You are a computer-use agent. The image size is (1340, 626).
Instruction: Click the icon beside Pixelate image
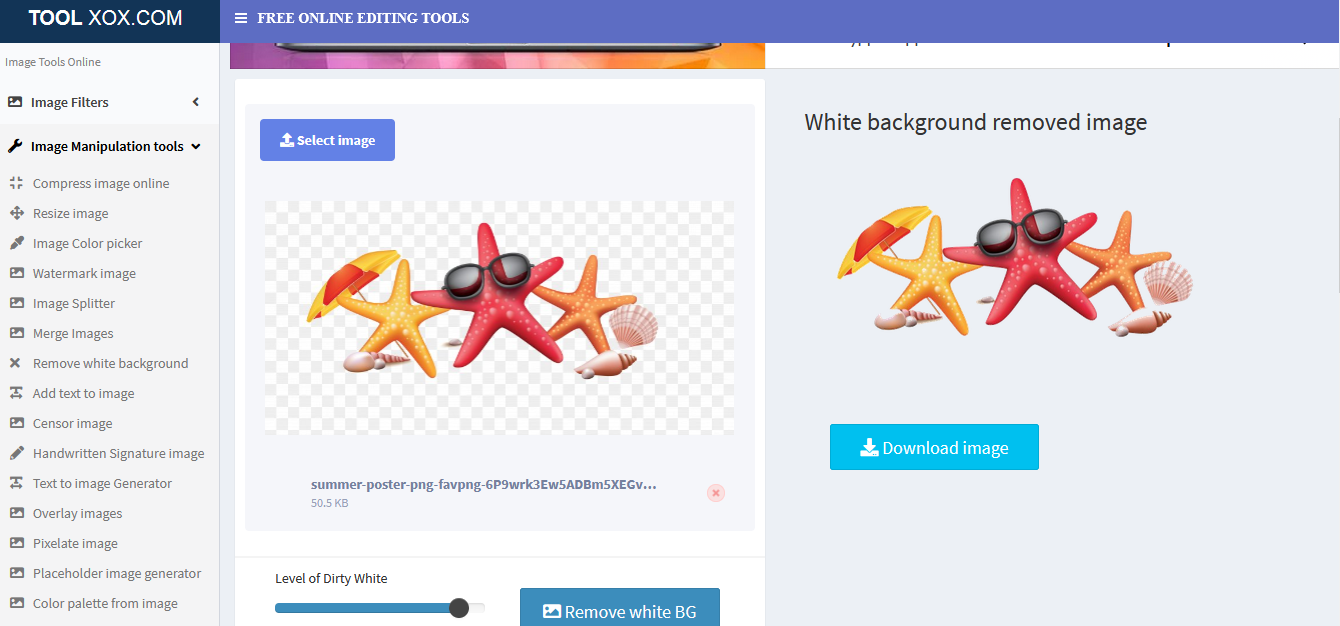tap(16, 543)
